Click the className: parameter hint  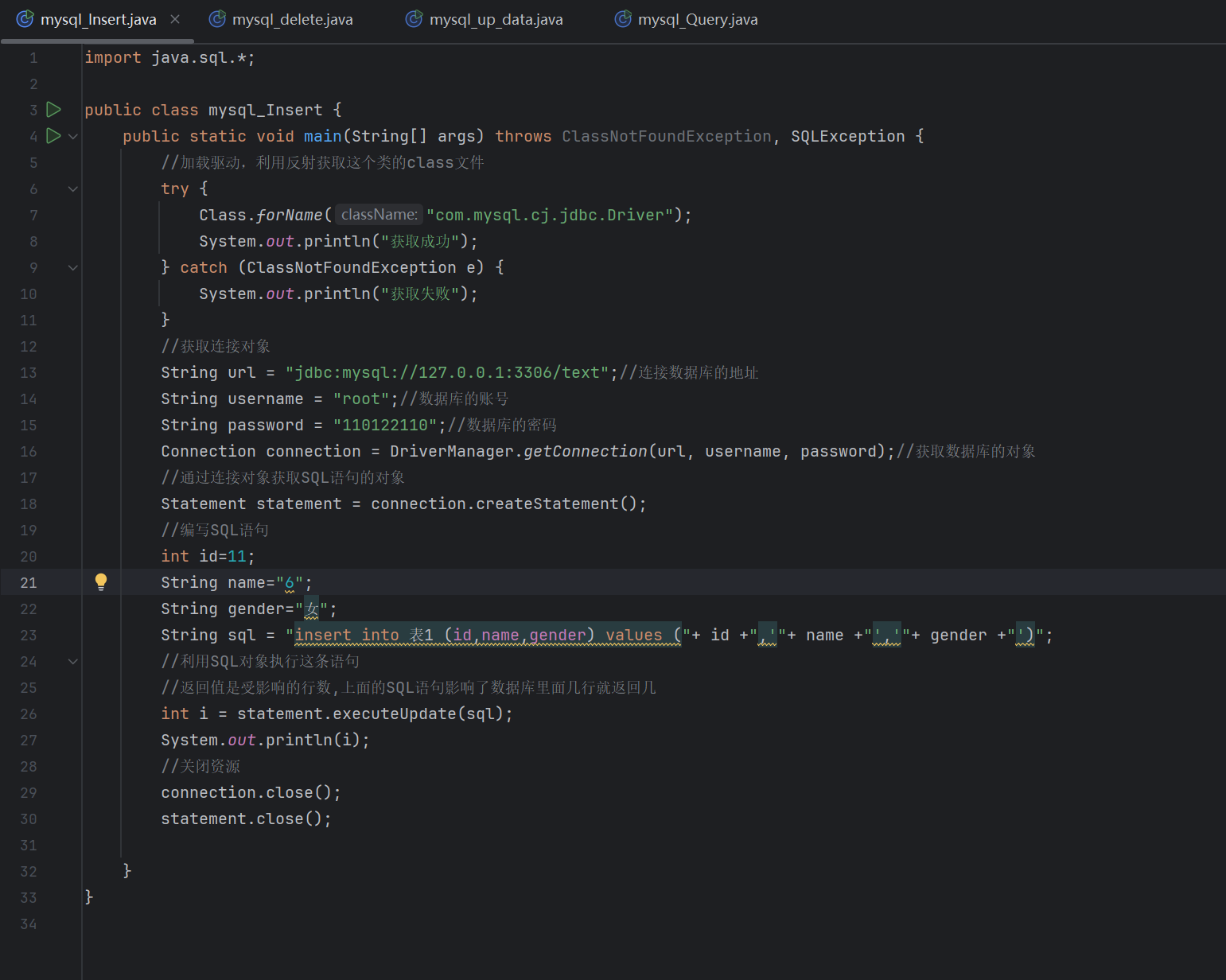(379, 215)
